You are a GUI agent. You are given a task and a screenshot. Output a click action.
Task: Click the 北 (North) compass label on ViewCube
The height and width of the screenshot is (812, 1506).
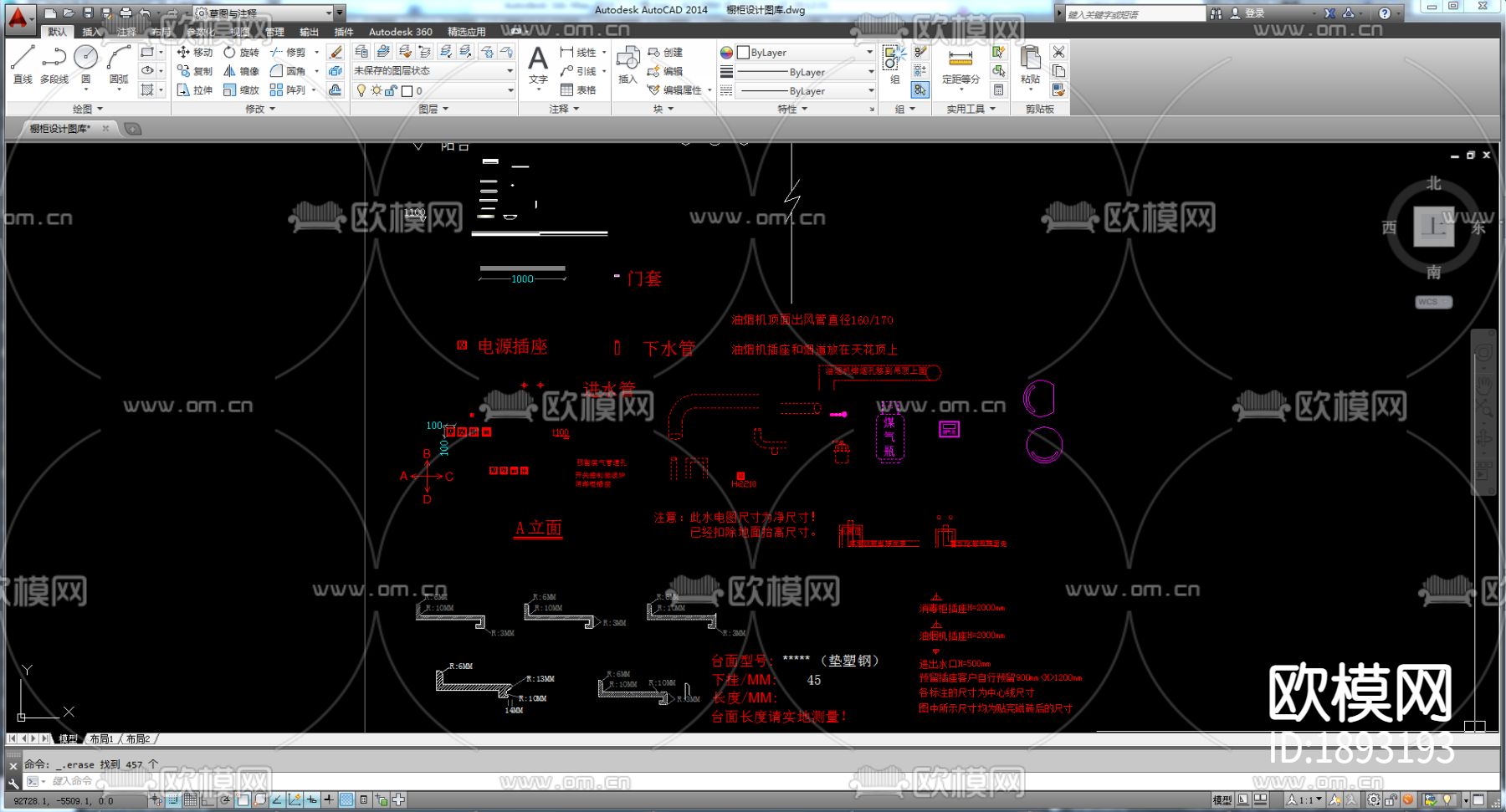[1434, 183]
